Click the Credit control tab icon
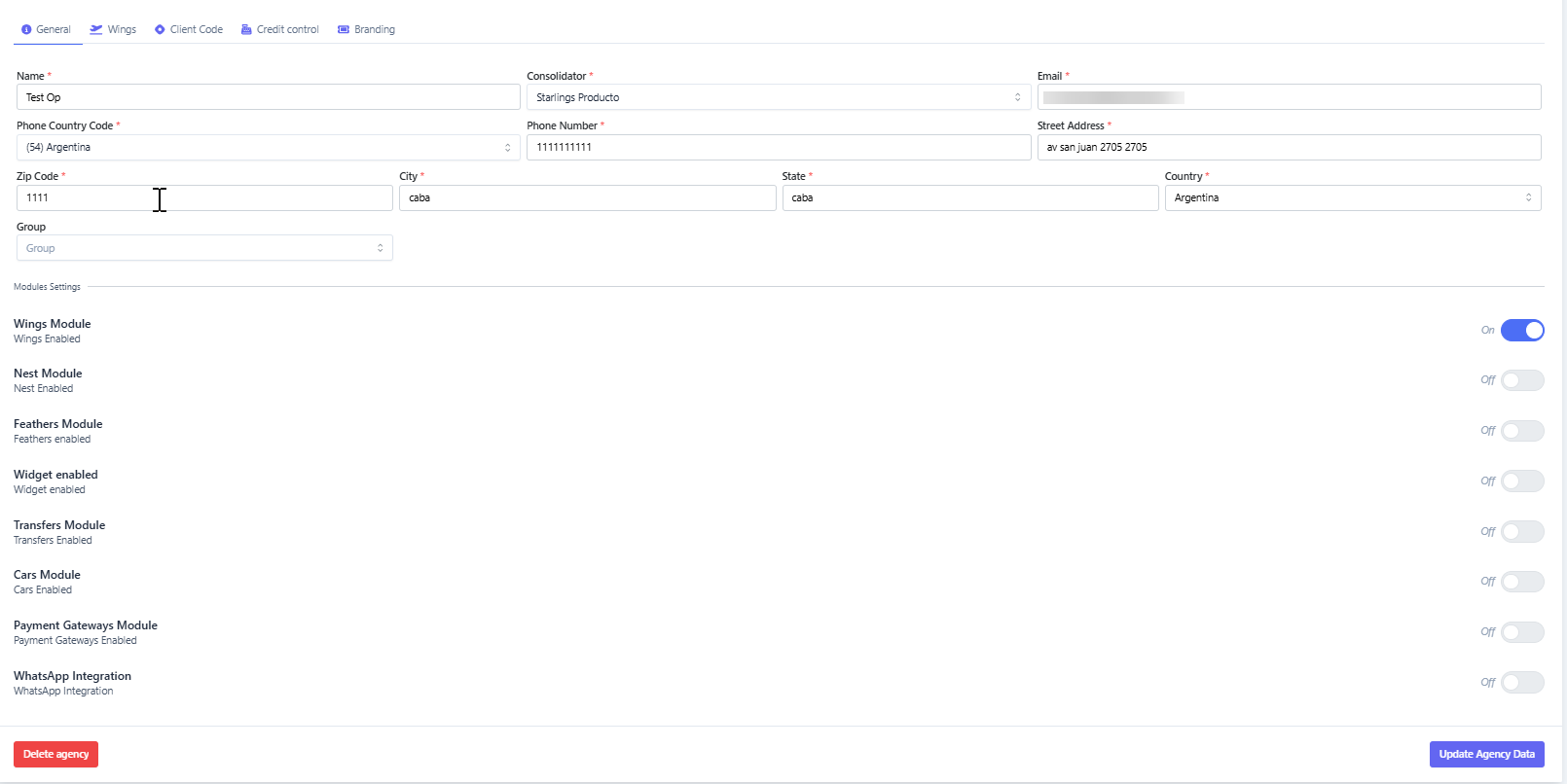Viewport: 1567px width, 784px height. click(246, 30)
